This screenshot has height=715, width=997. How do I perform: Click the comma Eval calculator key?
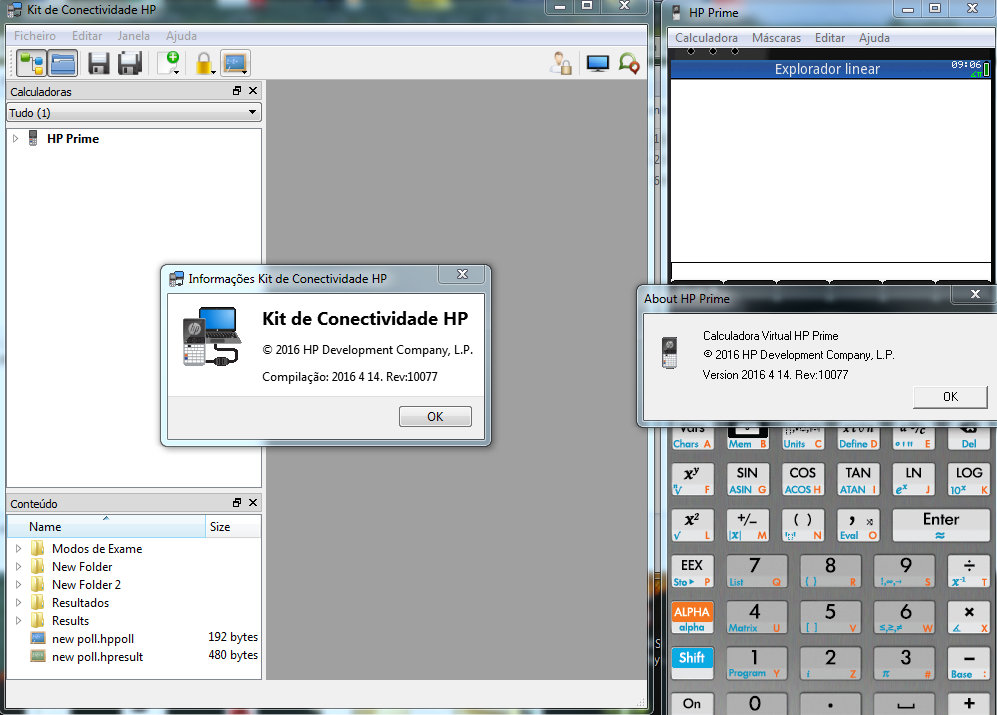click(x=858, y=525)
